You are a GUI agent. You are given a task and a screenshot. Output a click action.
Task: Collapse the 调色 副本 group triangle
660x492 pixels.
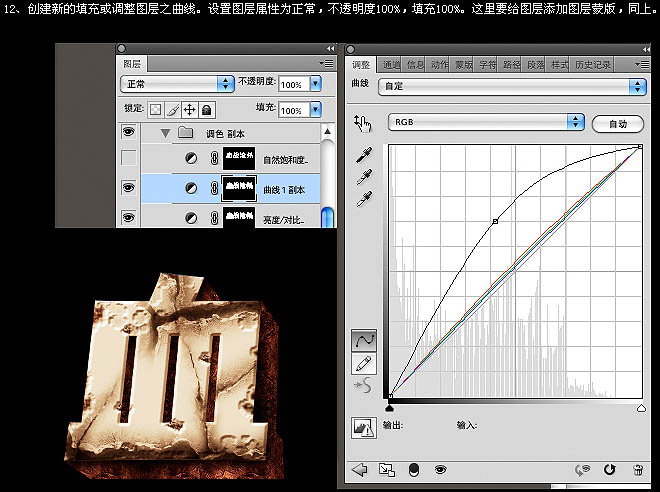pos(165,132)
